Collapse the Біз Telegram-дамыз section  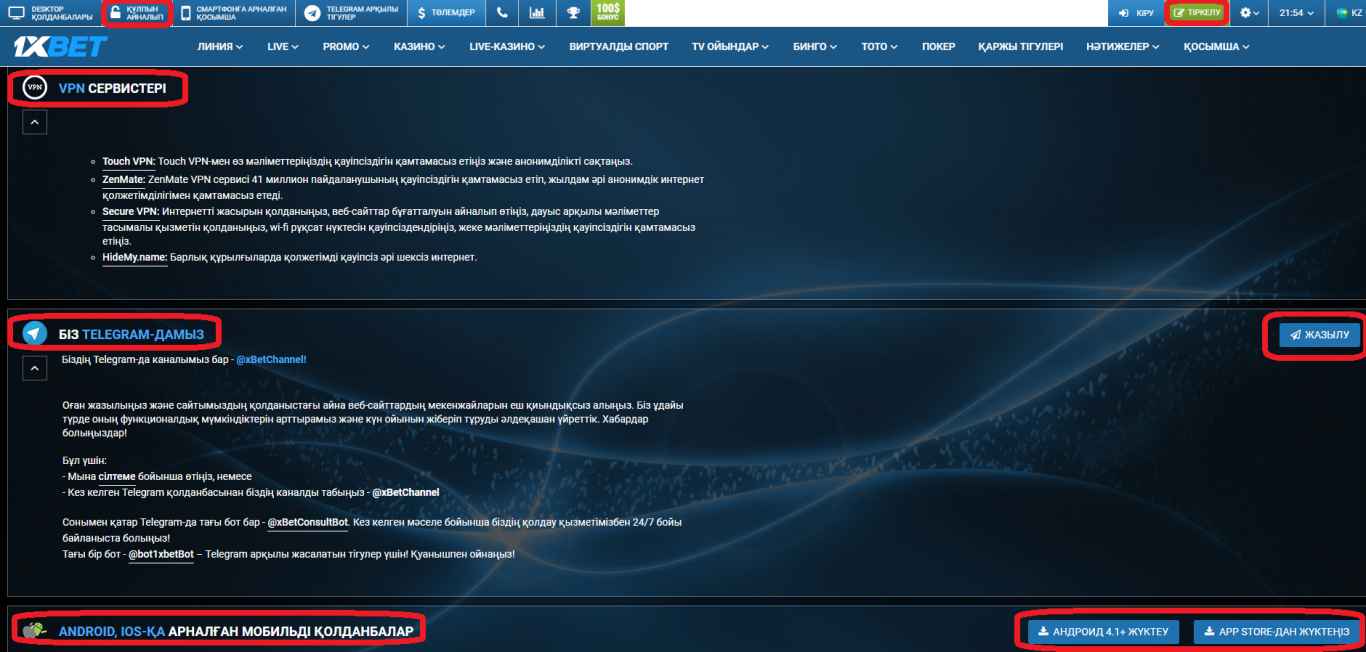pyautogui.click(x=34, y=369)
